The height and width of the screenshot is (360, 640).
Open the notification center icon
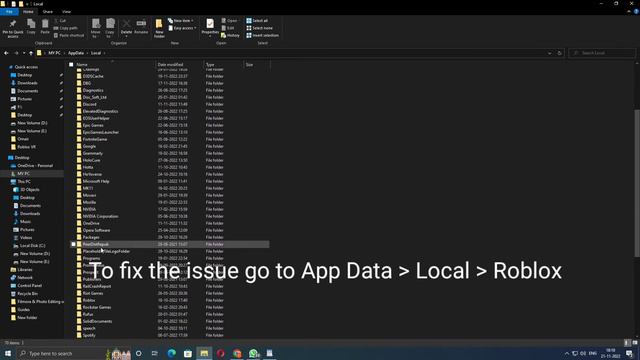630,353
